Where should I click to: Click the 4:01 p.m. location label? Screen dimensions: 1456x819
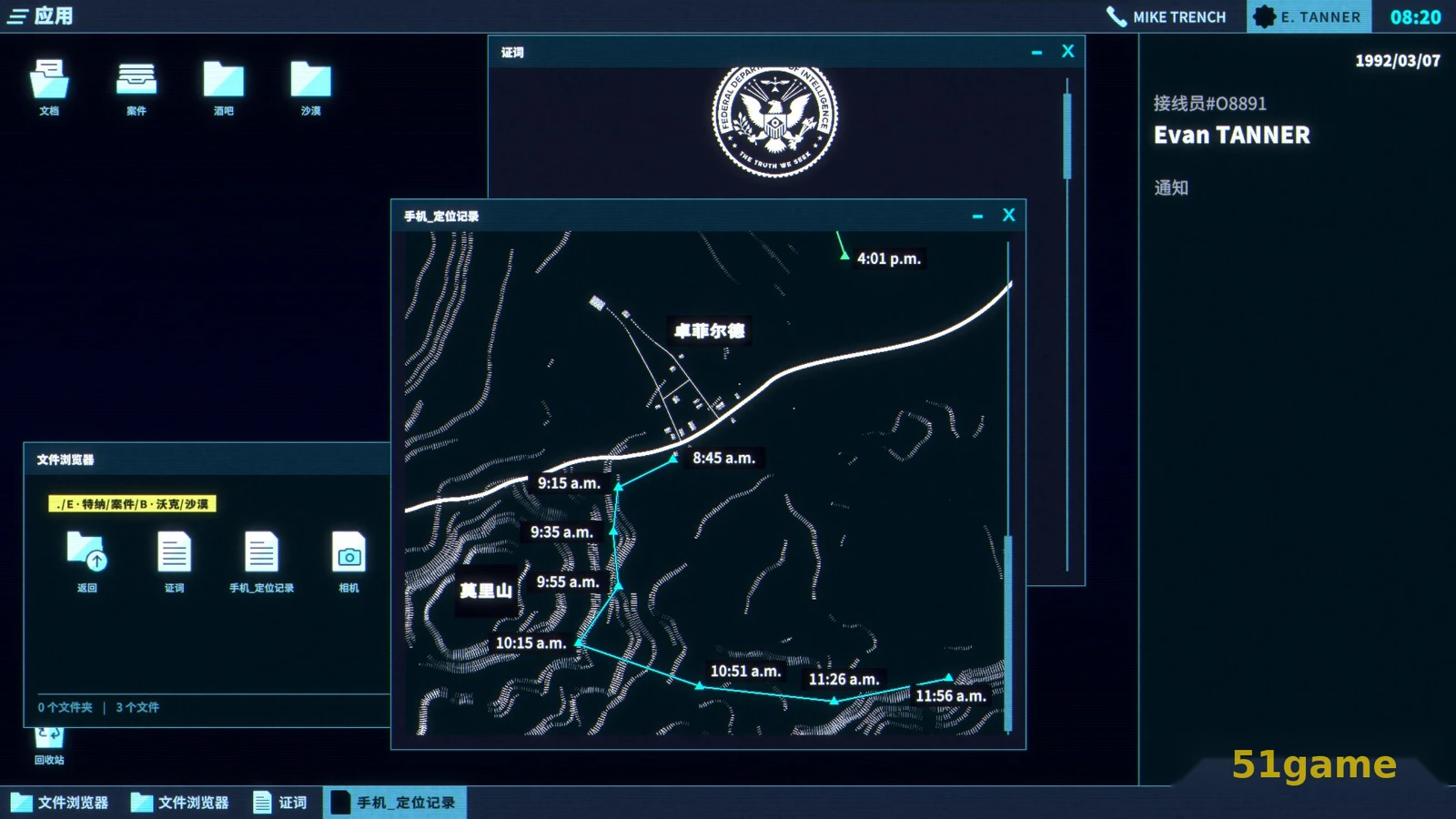point(889,259)
